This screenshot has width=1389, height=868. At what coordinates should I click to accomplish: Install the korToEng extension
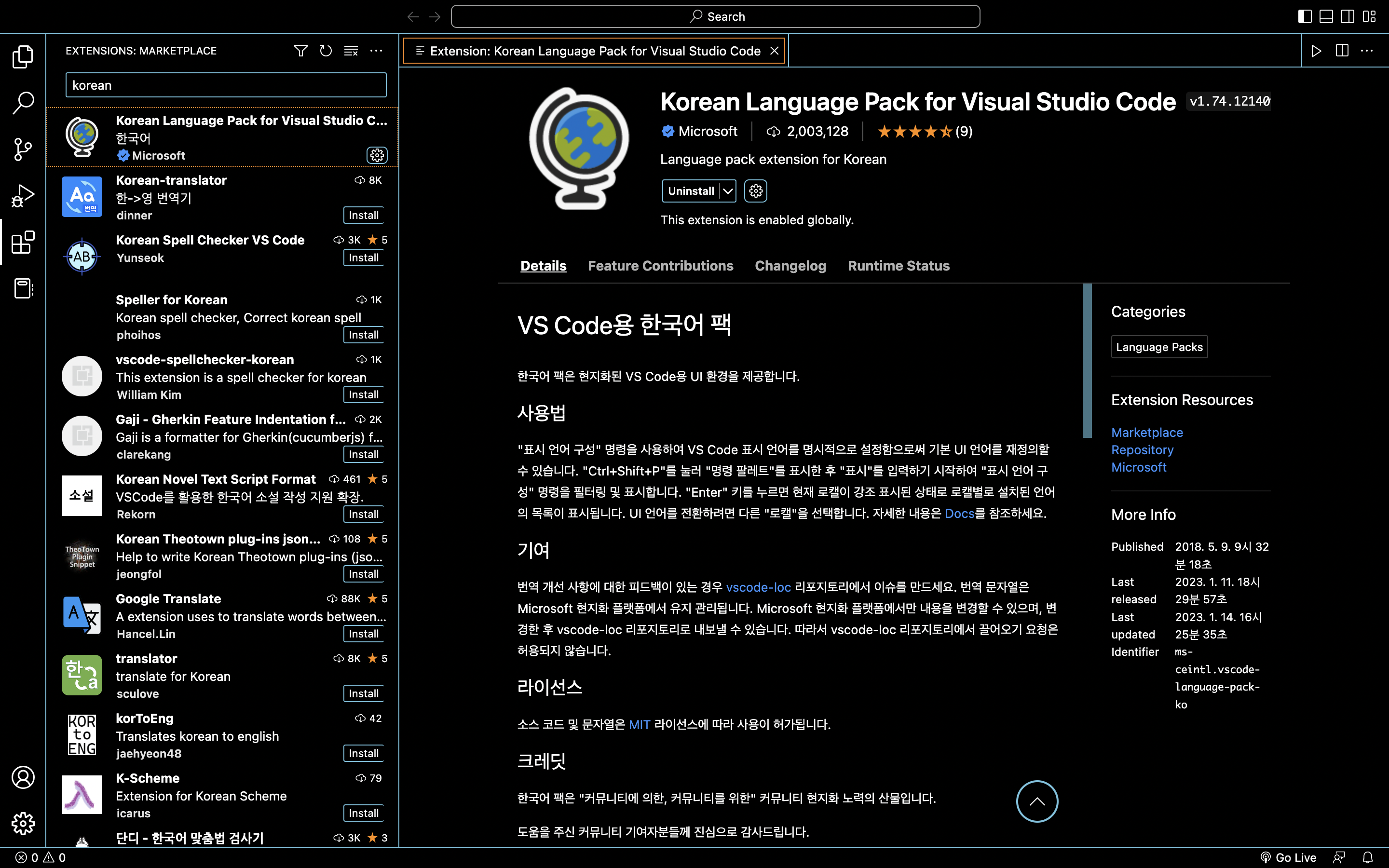(x=363, y=753)
